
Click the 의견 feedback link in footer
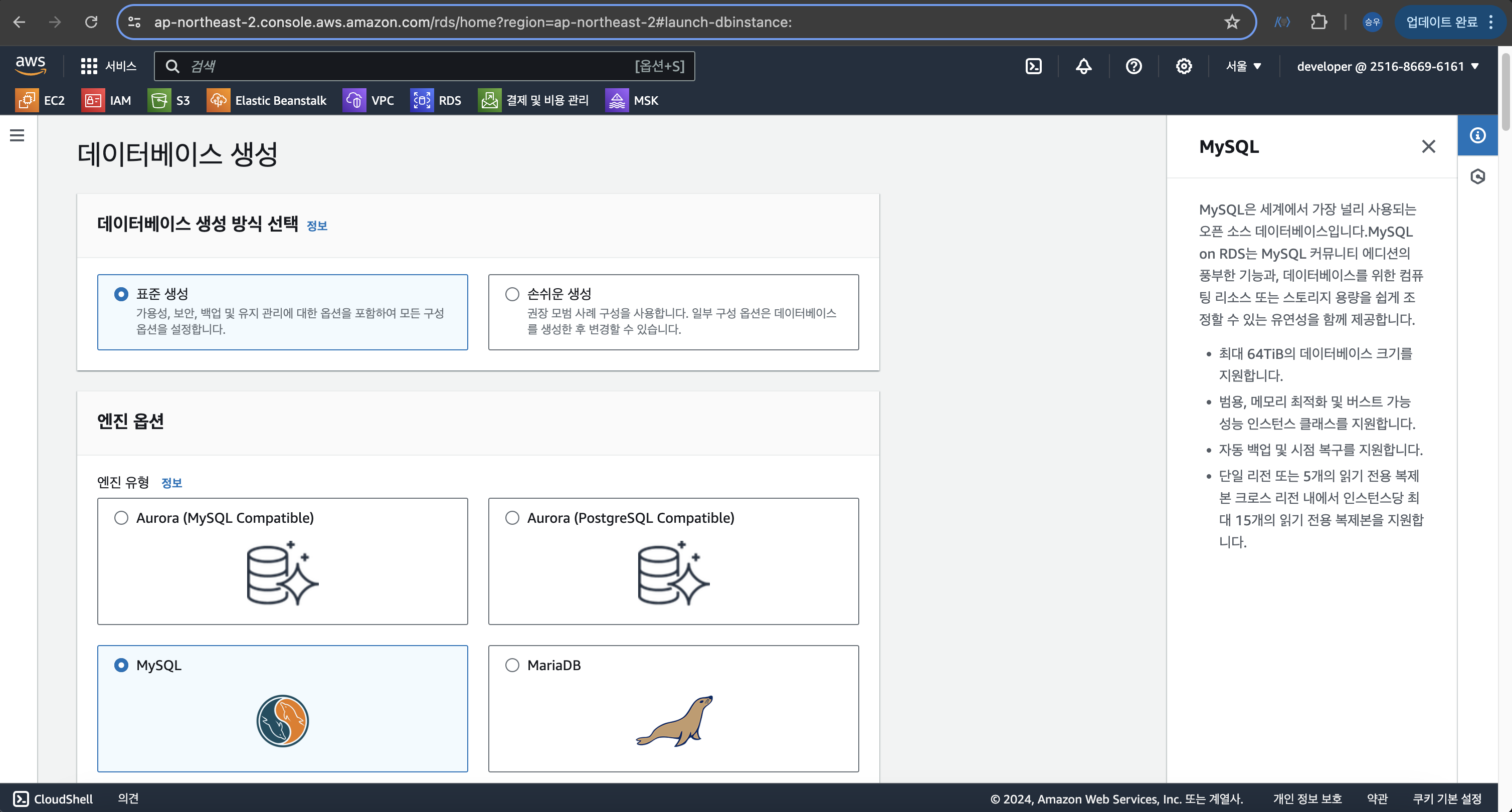[x=128, y=798]
